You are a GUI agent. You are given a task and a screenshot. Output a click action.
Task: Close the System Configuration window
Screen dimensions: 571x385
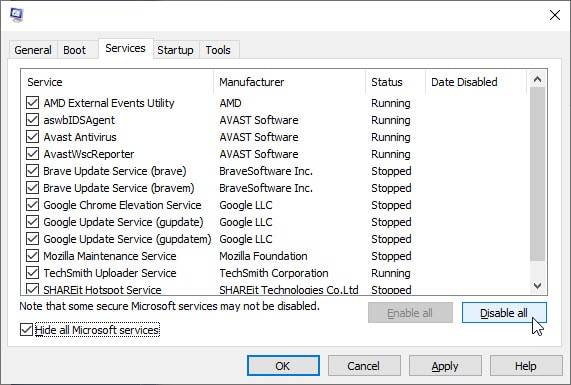click(x=555, y=15)
